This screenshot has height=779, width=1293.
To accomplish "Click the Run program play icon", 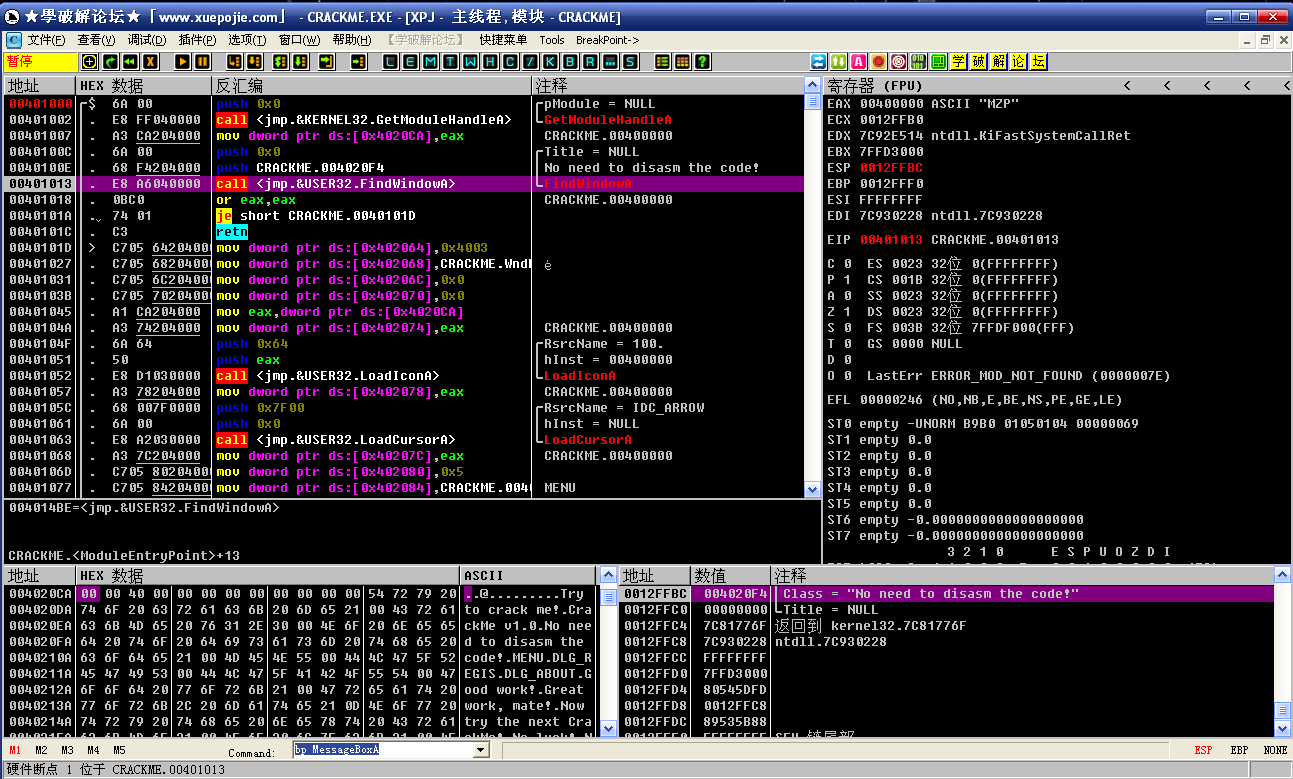I will click(x=183, y=62).
